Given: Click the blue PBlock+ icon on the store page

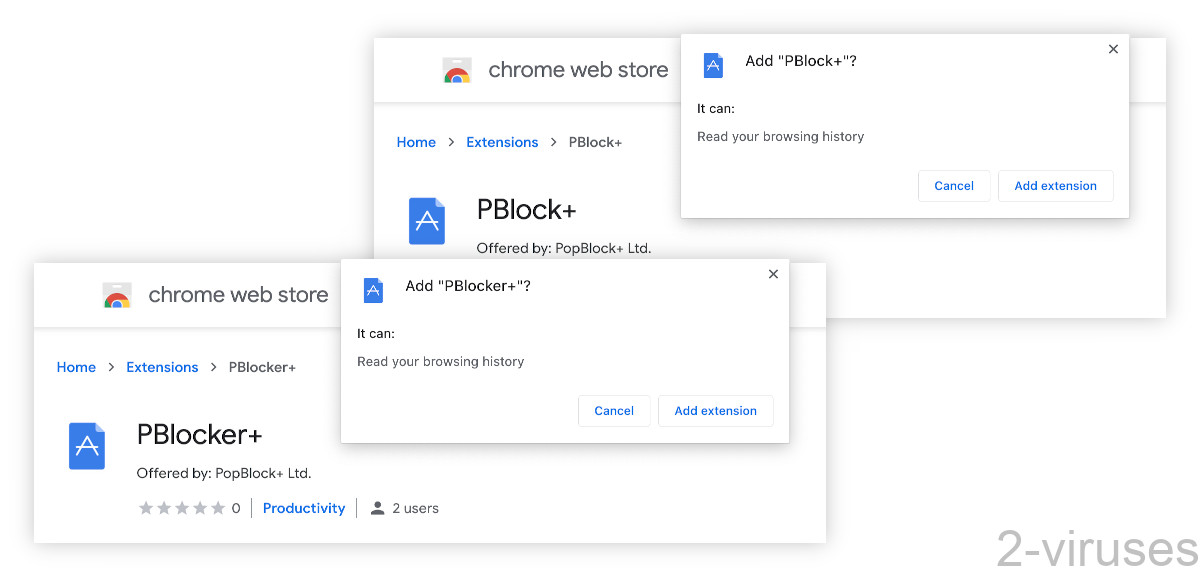Looking at the screenshot, I should click(427, 221).
